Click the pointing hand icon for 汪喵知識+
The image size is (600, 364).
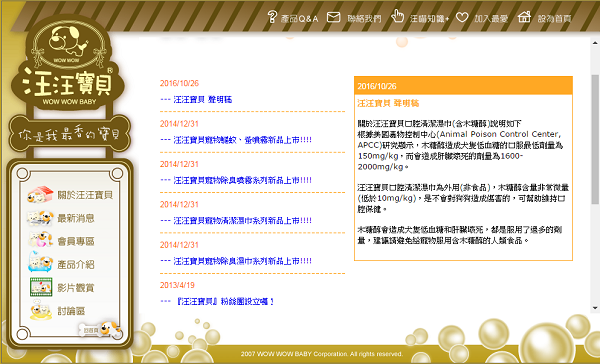click(398, 16)
